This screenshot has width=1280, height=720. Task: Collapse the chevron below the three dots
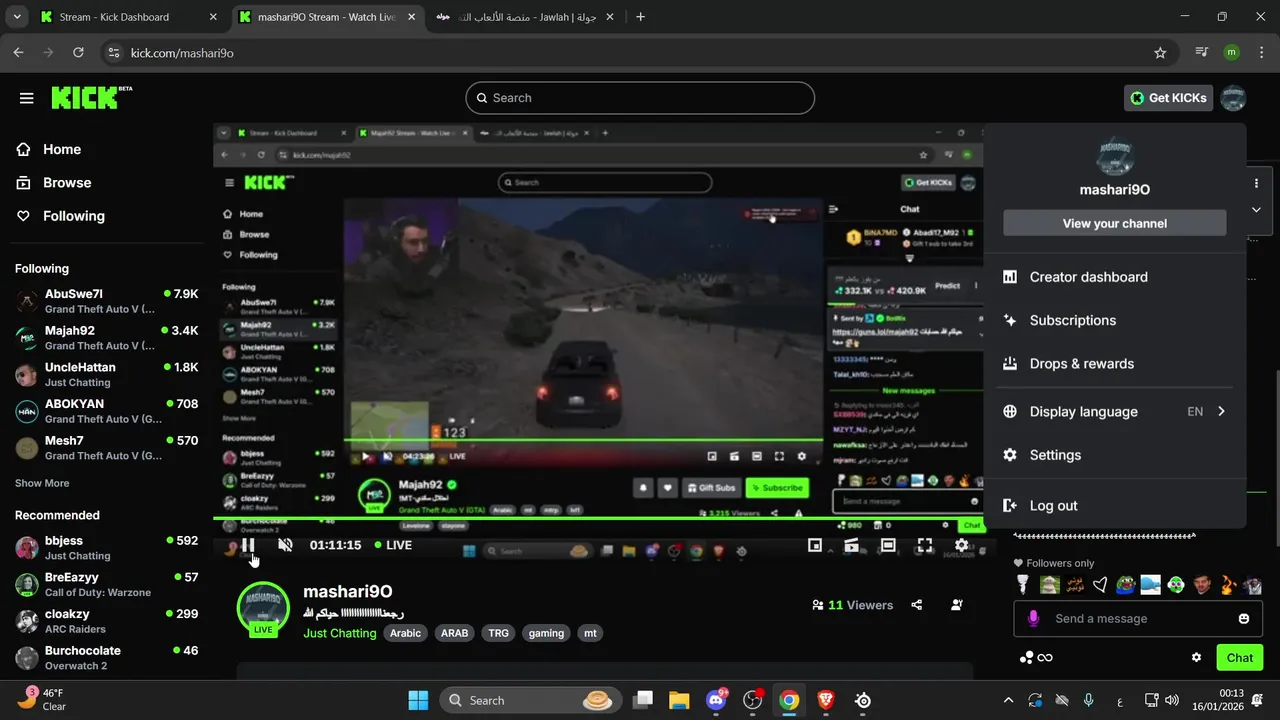coord(1256,210)
